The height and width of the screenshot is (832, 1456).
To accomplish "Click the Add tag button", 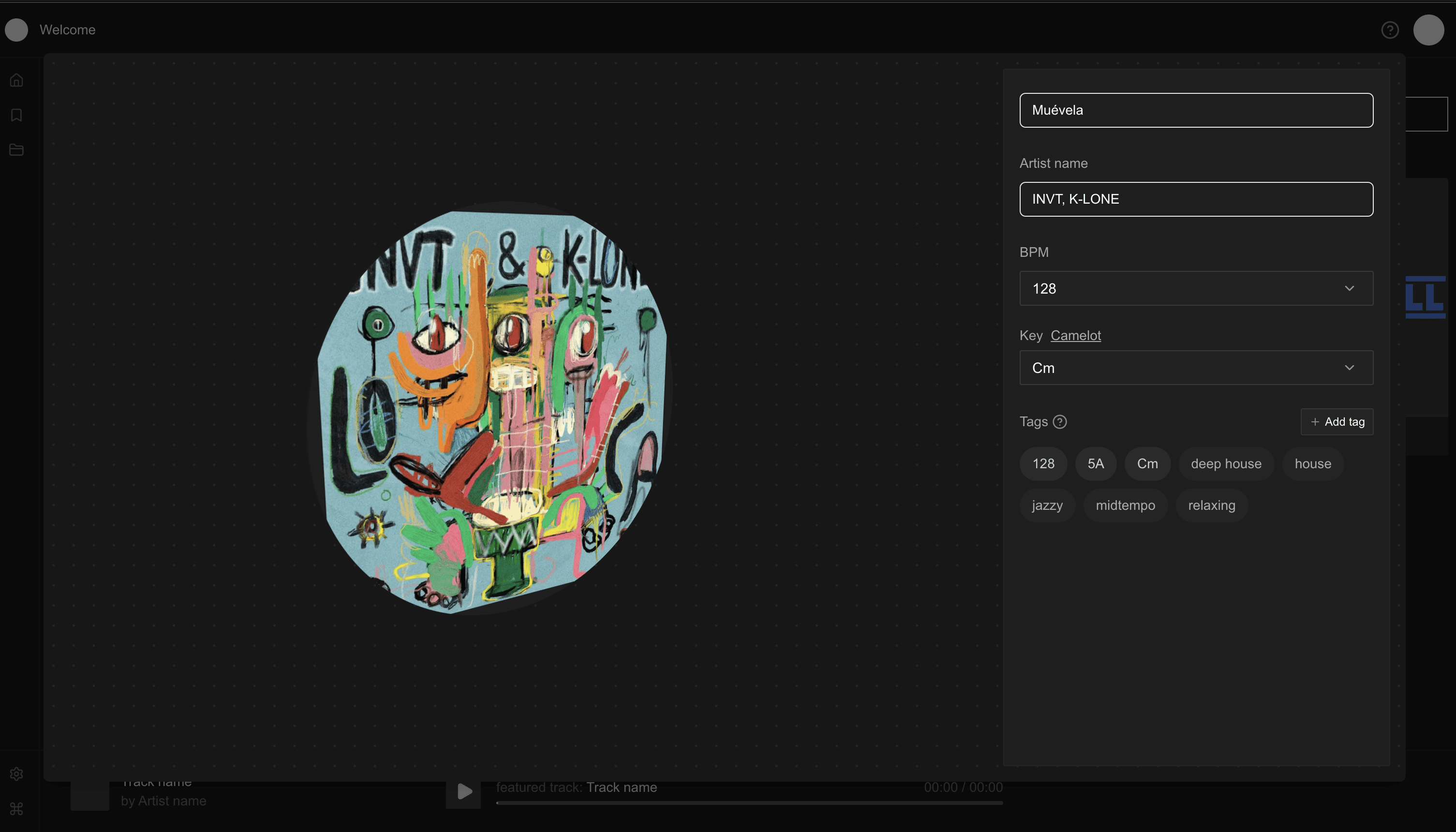I will tap(1337, 422).
